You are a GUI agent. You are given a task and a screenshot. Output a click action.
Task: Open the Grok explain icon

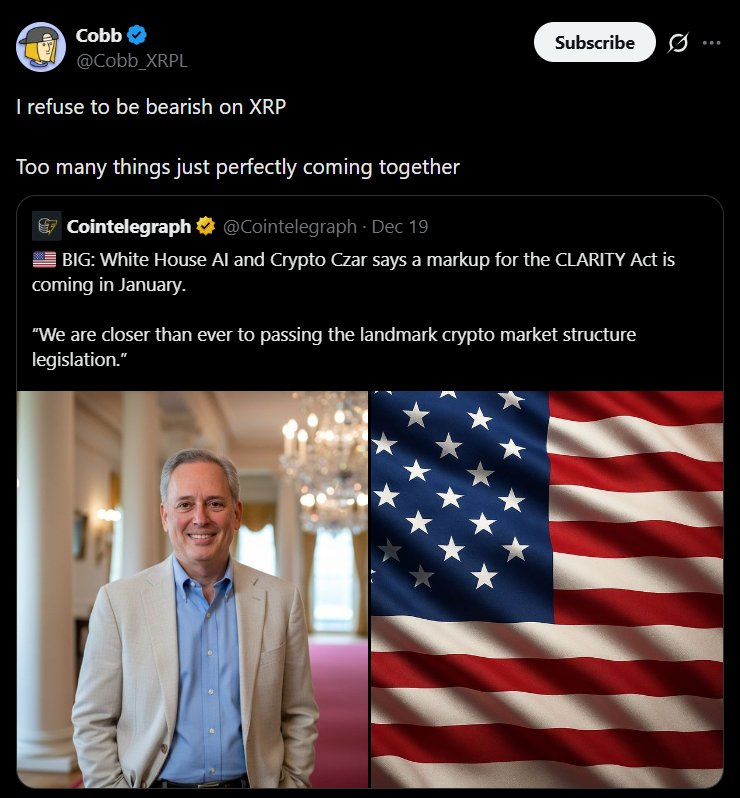click(x=678, y=43)
